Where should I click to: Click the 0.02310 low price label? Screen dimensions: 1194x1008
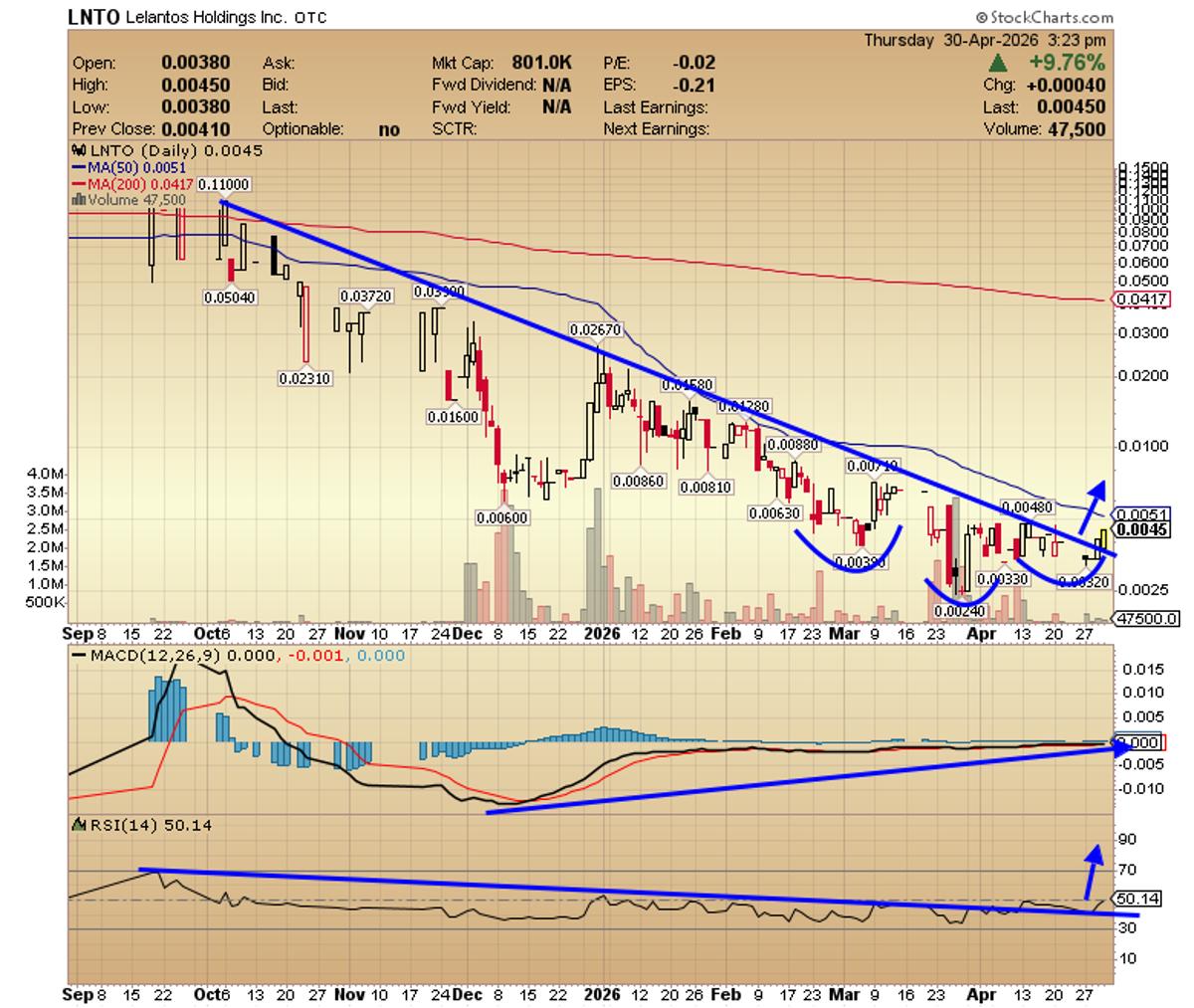305,378
